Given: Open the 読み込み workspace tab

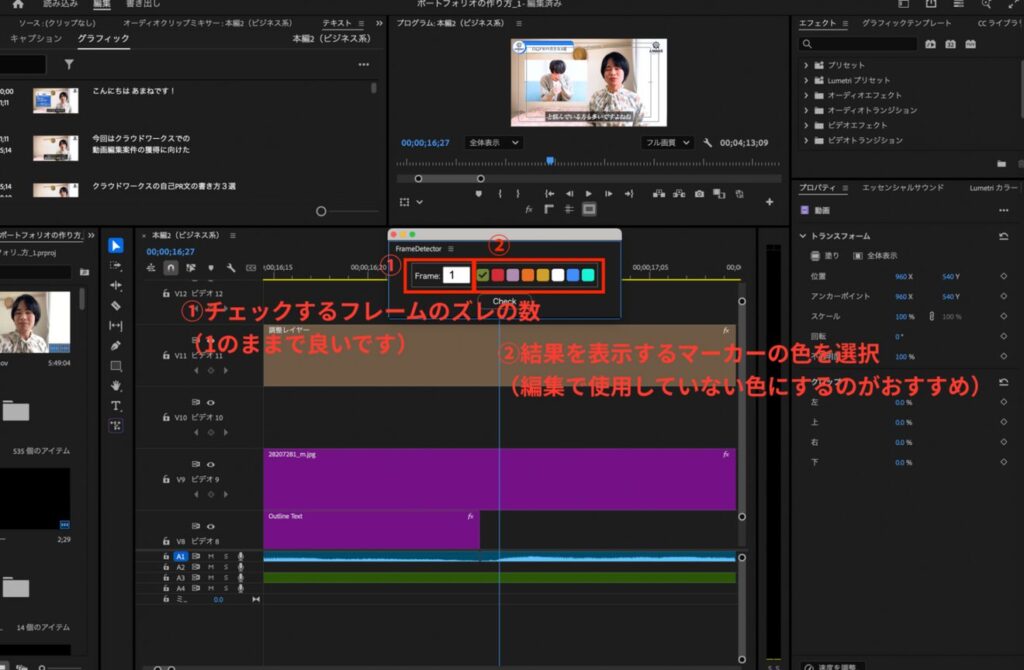Looking at the screenshot, I should 60,4.
